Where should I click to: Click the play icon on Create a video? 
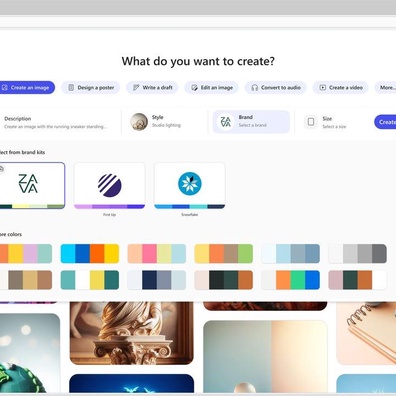click(322, 88)
